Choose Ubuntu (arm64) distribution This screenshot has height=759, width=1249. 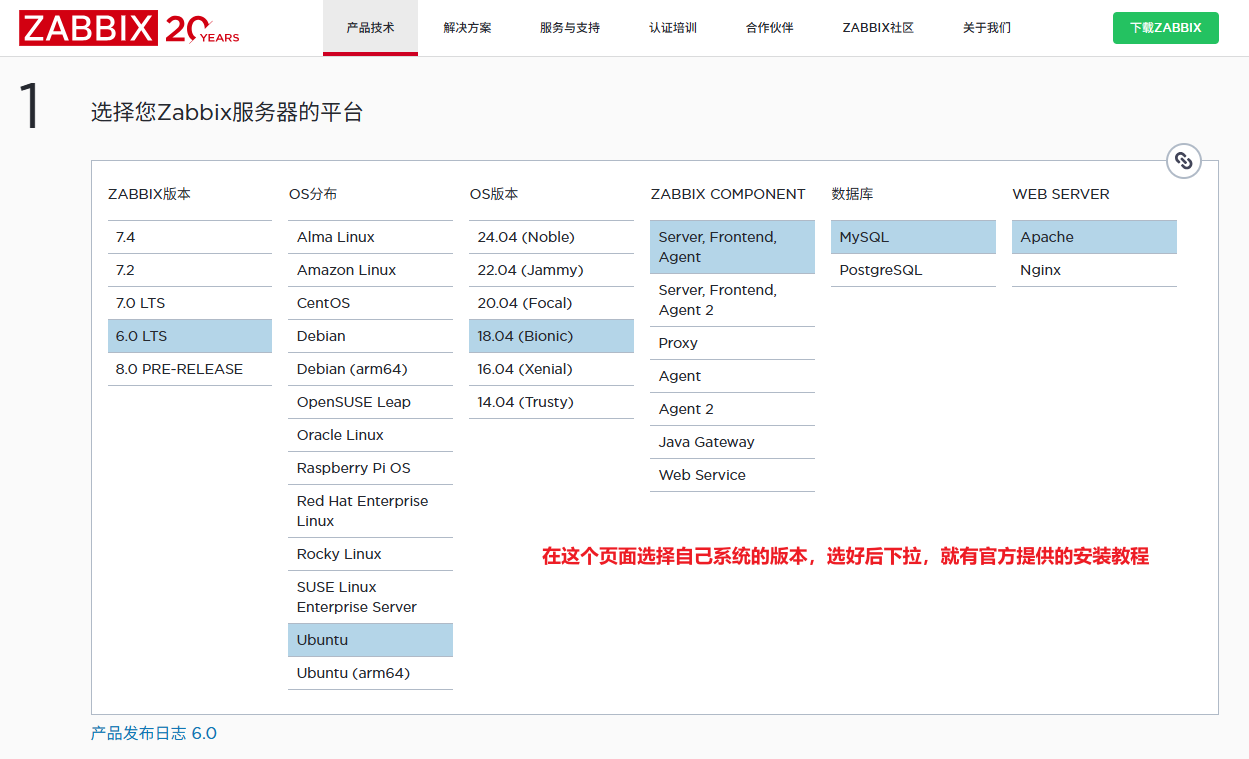(370, 673)
